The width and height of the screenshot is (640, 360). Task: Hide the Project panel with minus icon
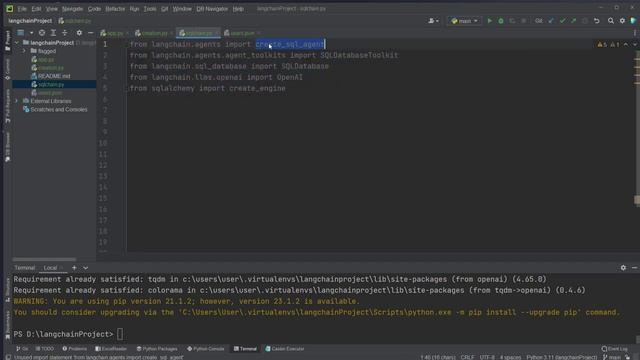click(91, 33)
